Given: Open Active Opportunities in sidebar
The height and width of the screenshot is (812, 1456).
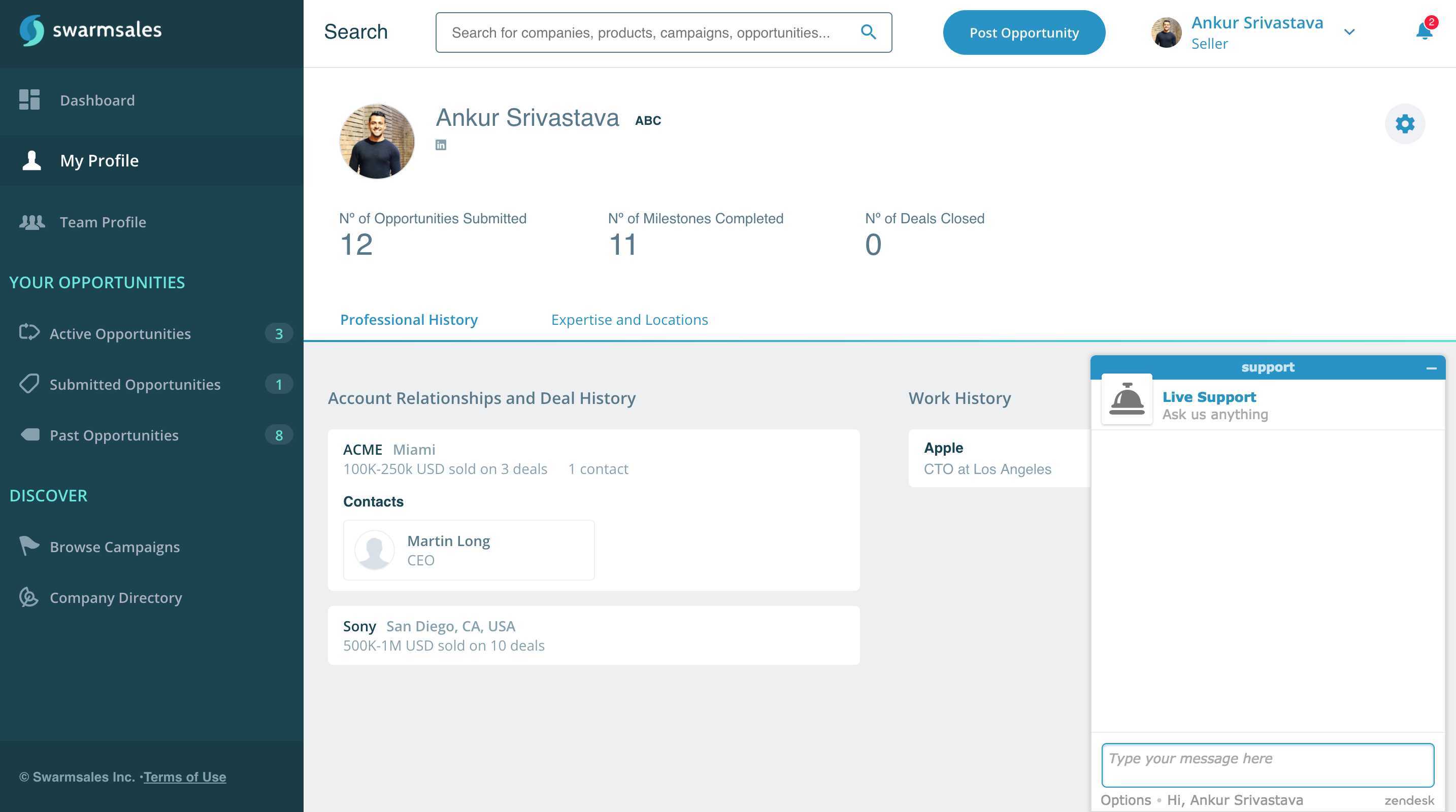Looking at the screenshot, I should pyautogui.click(x=120, y=333).
